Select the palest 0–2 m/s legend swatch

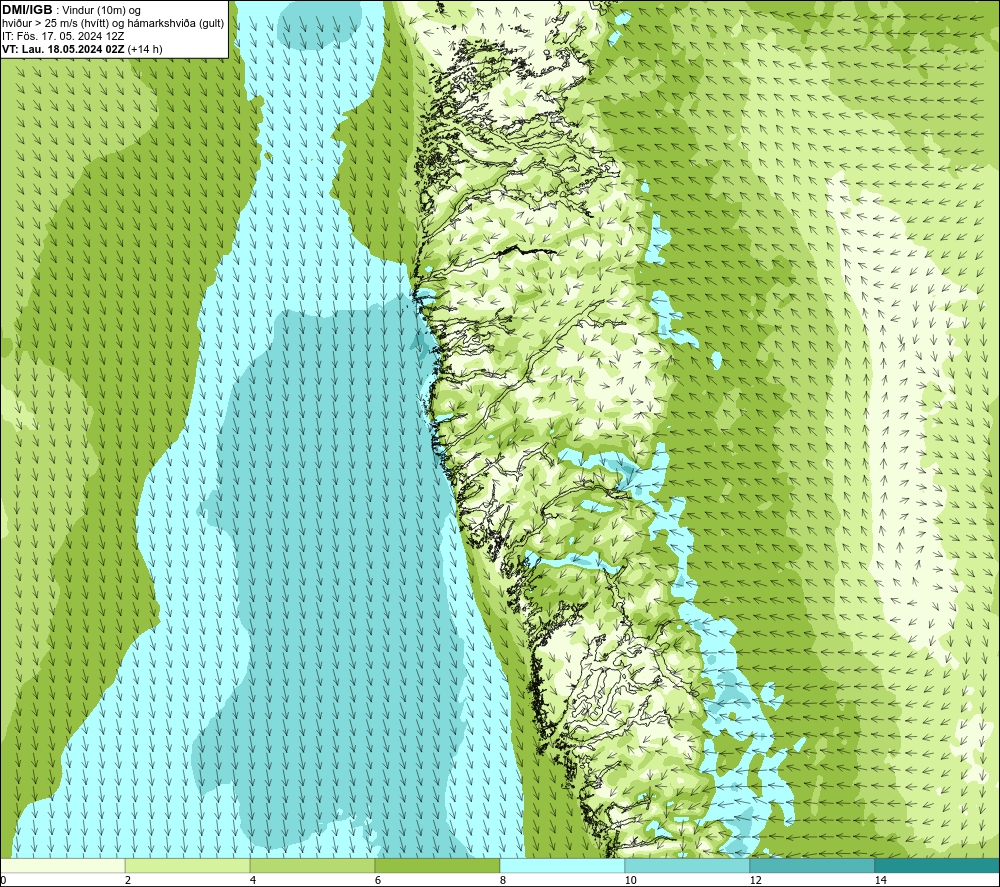[x=62, y=865]
